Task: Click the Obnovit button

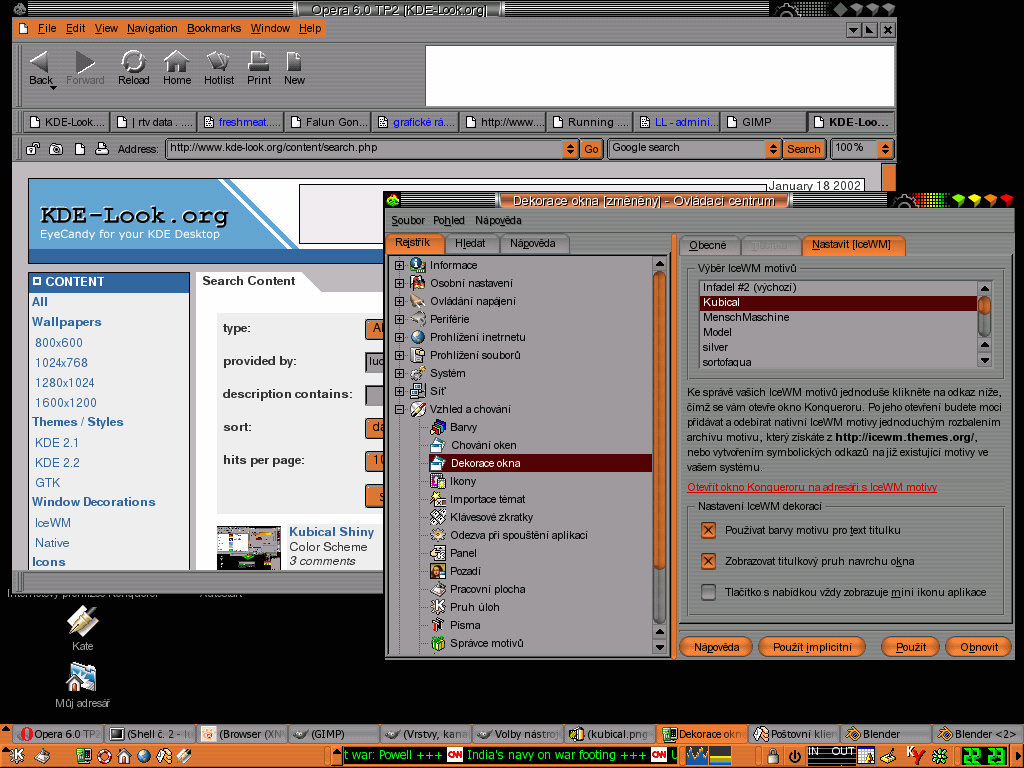Action: point(979,647)
